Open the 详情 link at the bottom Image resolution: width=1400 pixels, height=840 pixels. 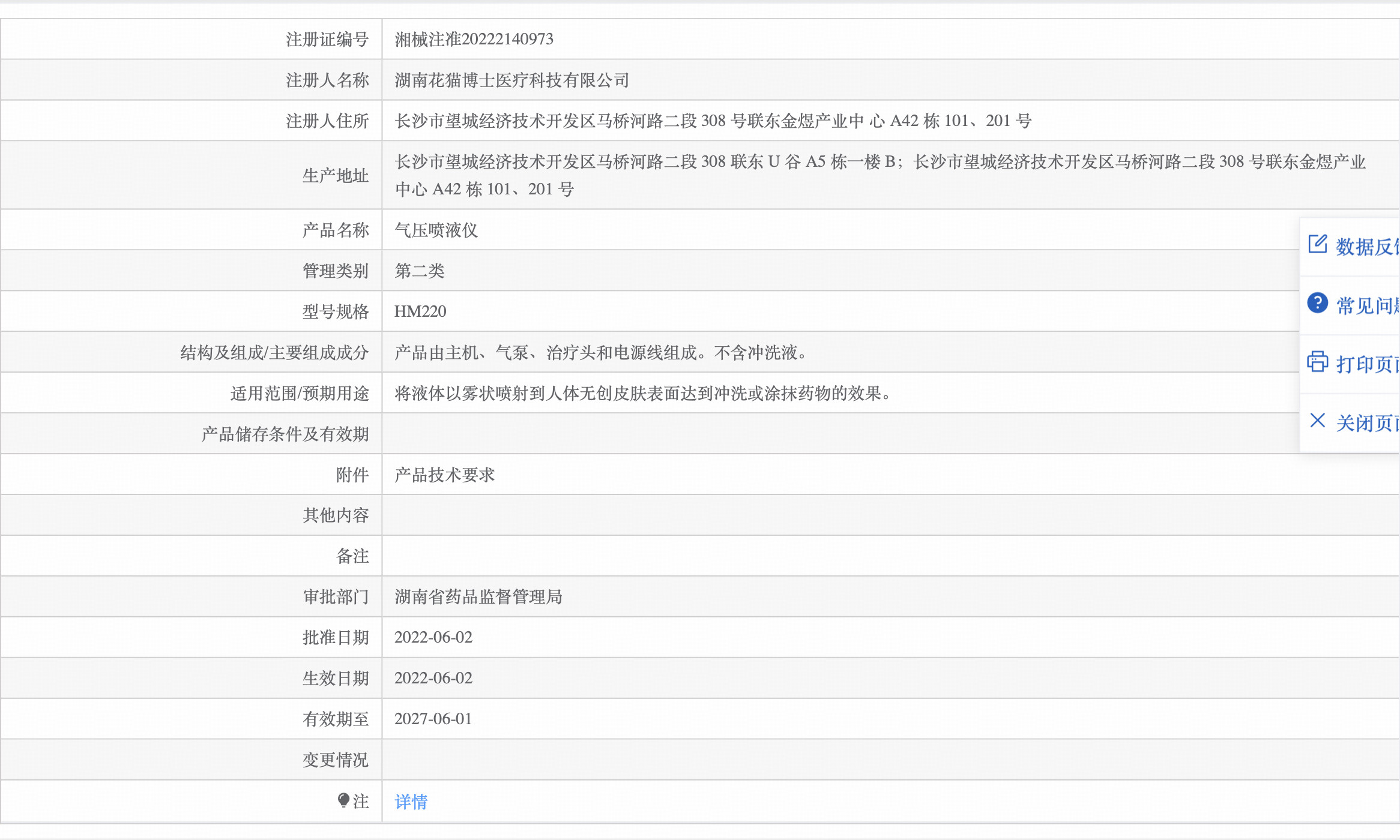click(x=411, y=800)
